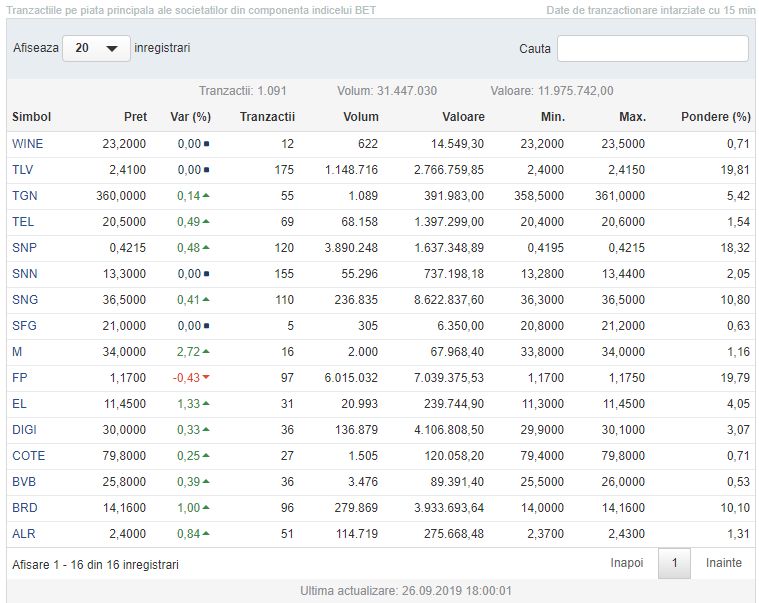
Task: Sort by the Volum column header
Action: tap(360, 117)
